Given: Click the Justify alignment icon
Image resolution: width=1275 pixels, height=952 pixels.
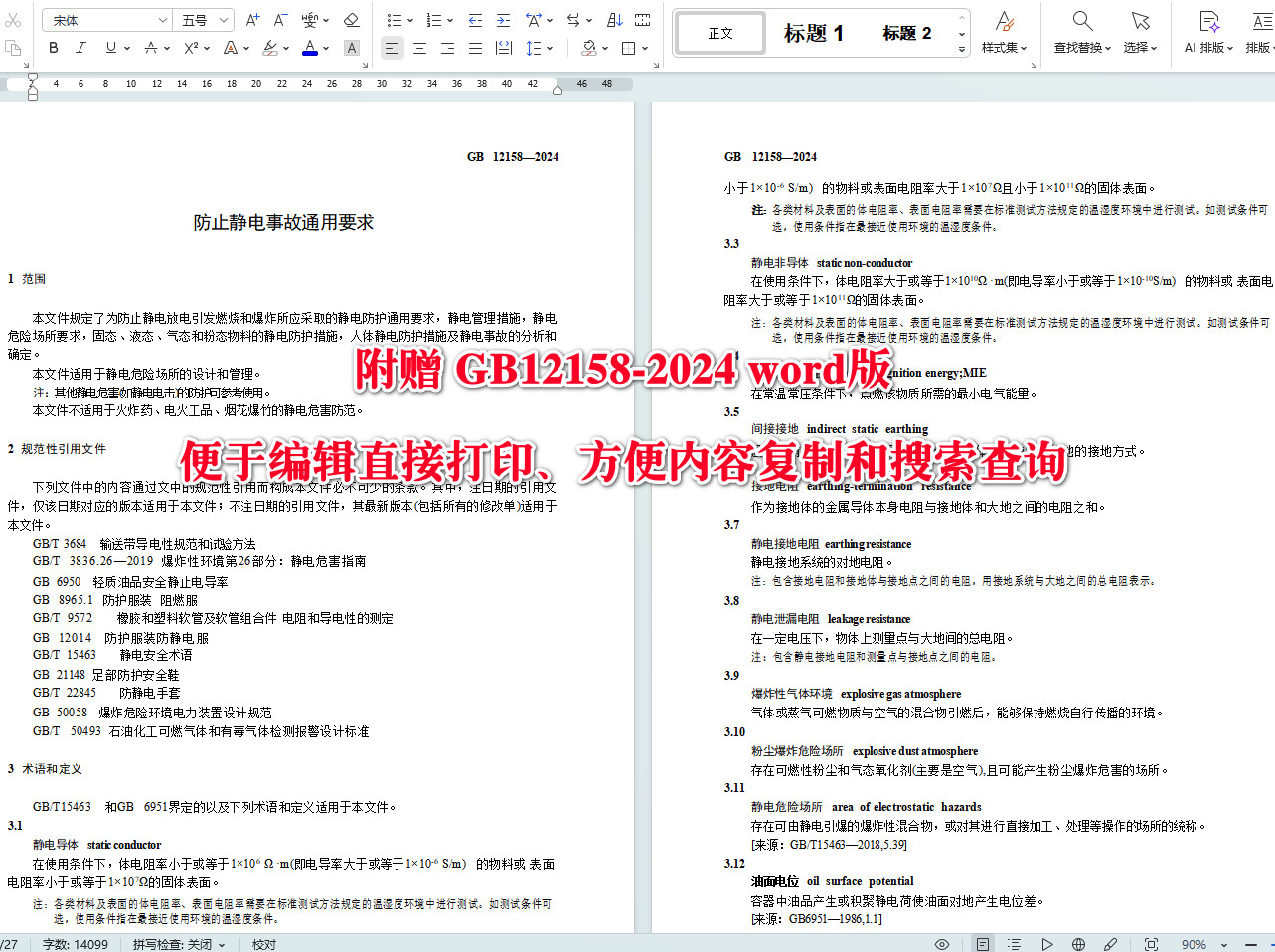Looking at the screenshot, I should [475, 47].
